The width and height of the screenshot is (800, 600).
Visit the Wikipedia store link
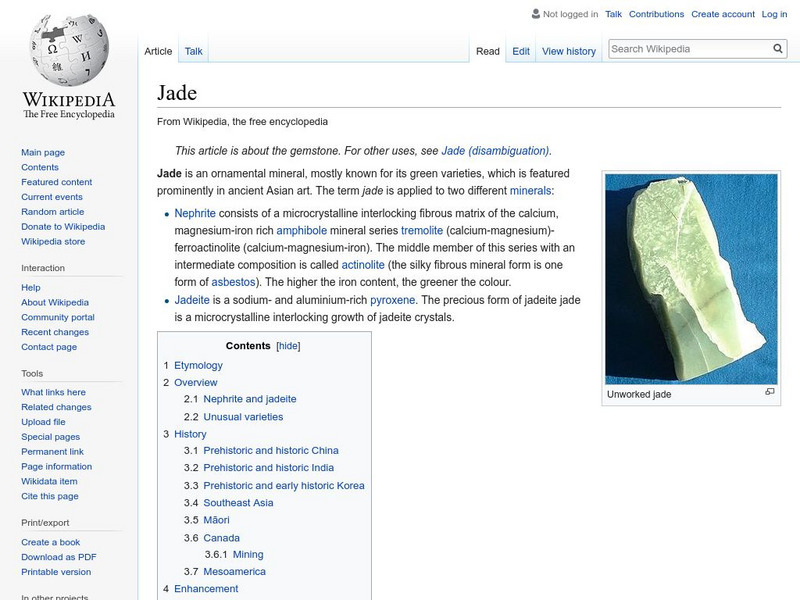click(53, 241)
